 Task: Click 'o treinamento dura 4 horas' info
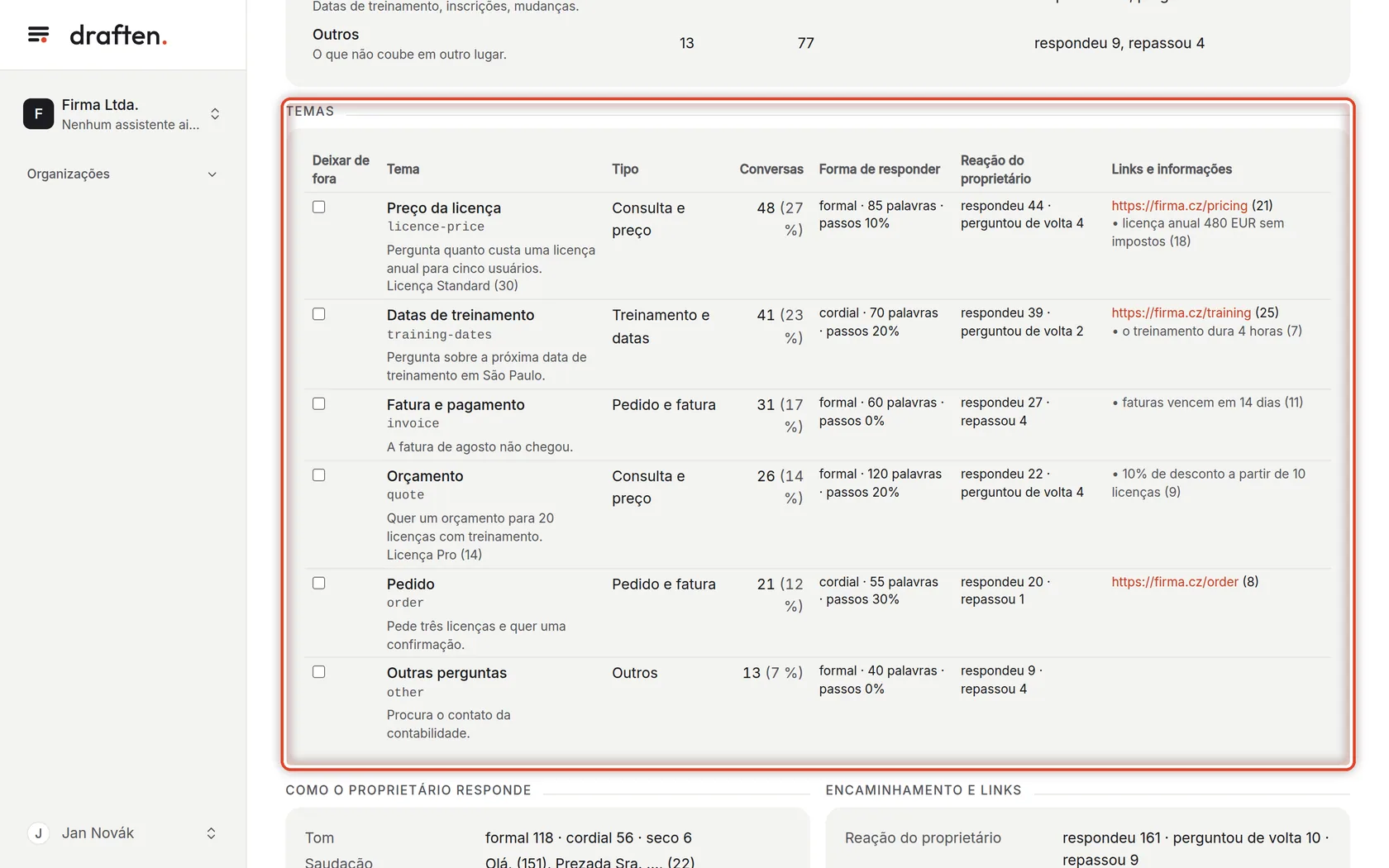1206,331
